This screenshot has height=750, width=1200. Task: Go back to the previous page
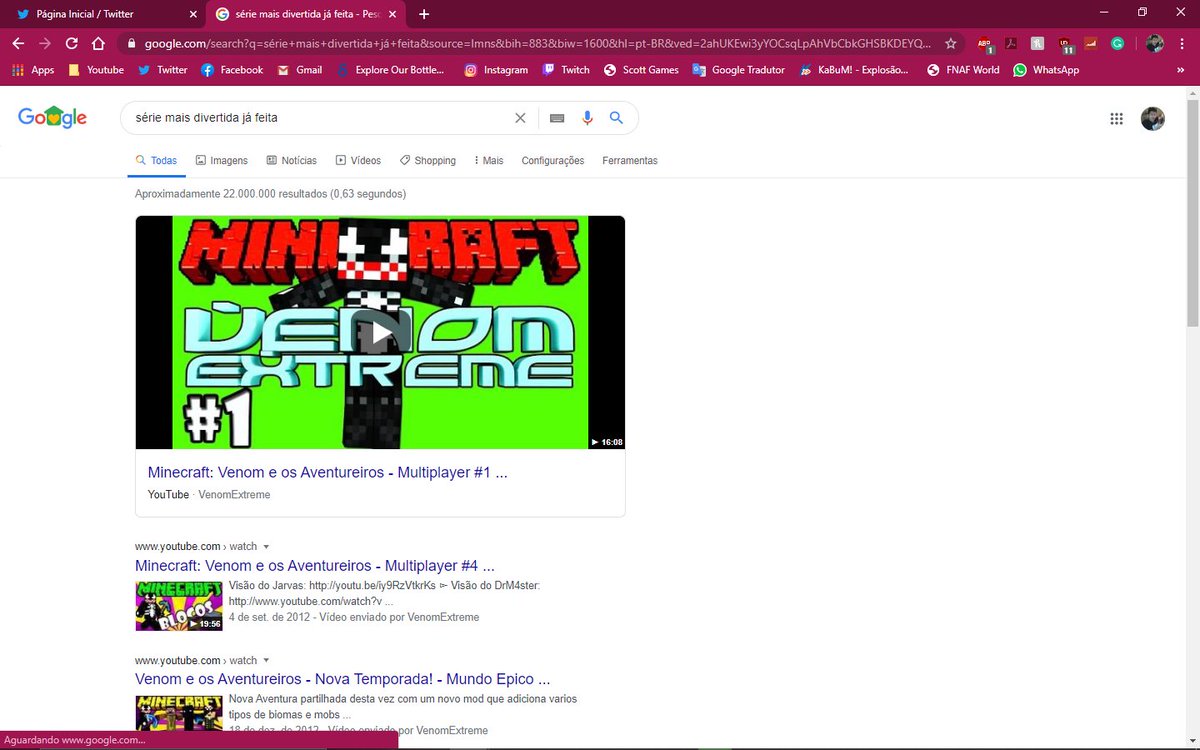(x=18, y=43)
